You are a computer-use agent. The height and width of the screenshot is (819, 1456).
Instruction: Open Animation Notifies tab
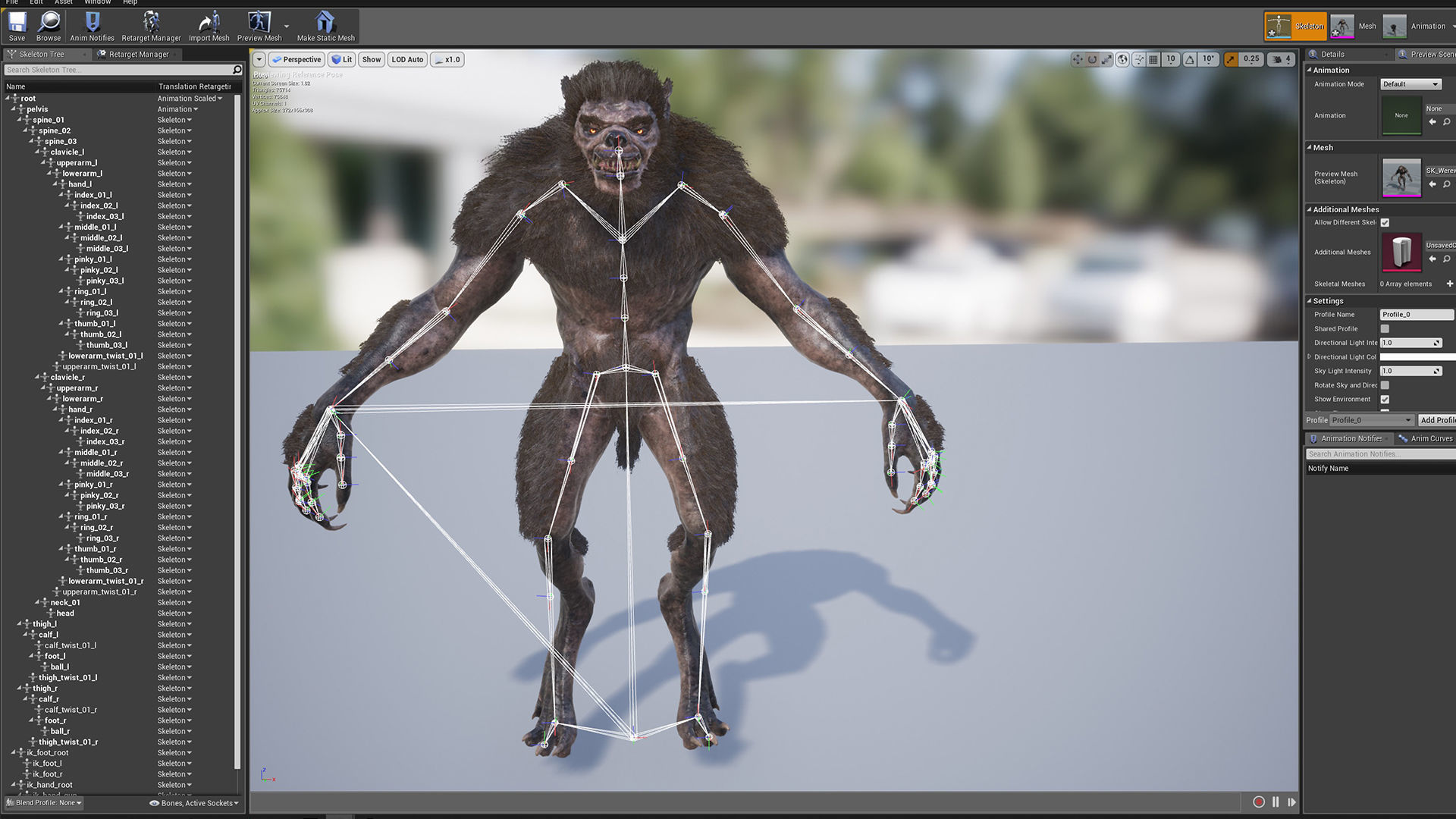pos(1350,438)
